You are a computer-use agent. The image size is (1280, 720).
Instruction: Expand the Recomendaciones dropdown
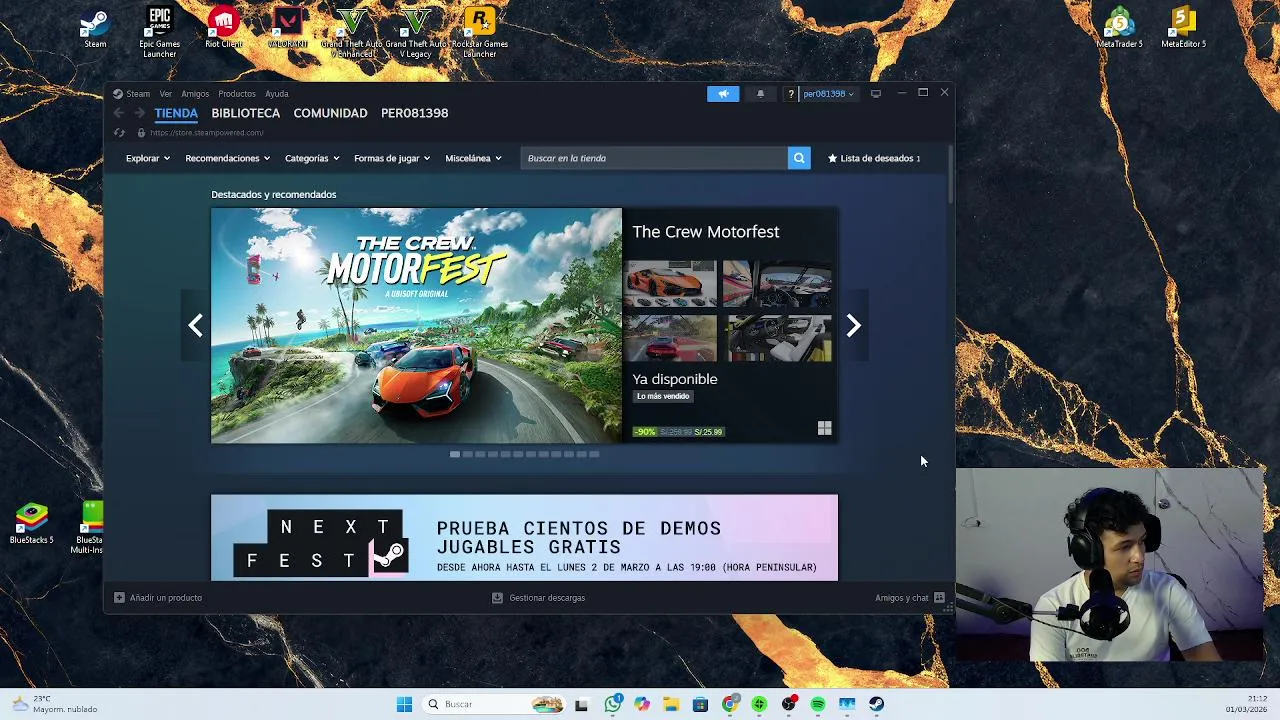coord(227,158)
